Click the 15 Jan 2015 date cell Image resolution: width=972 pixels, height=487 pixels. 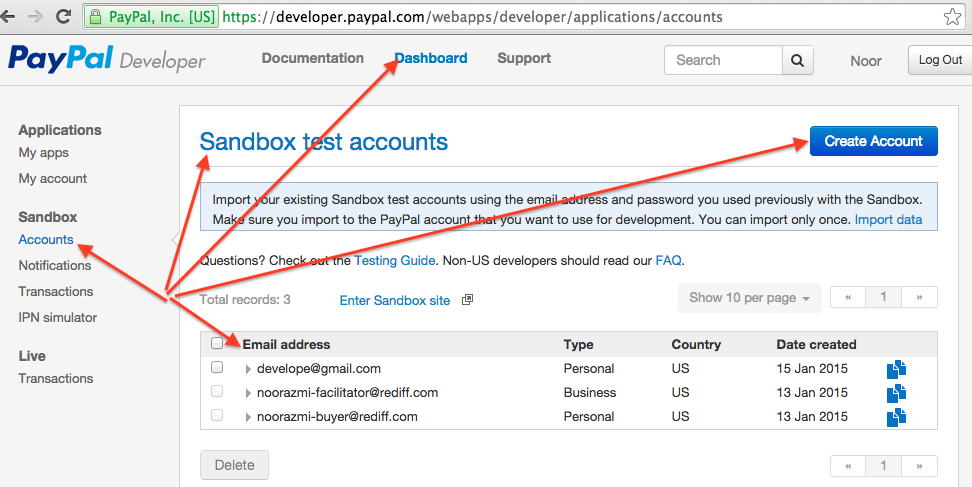812,369
